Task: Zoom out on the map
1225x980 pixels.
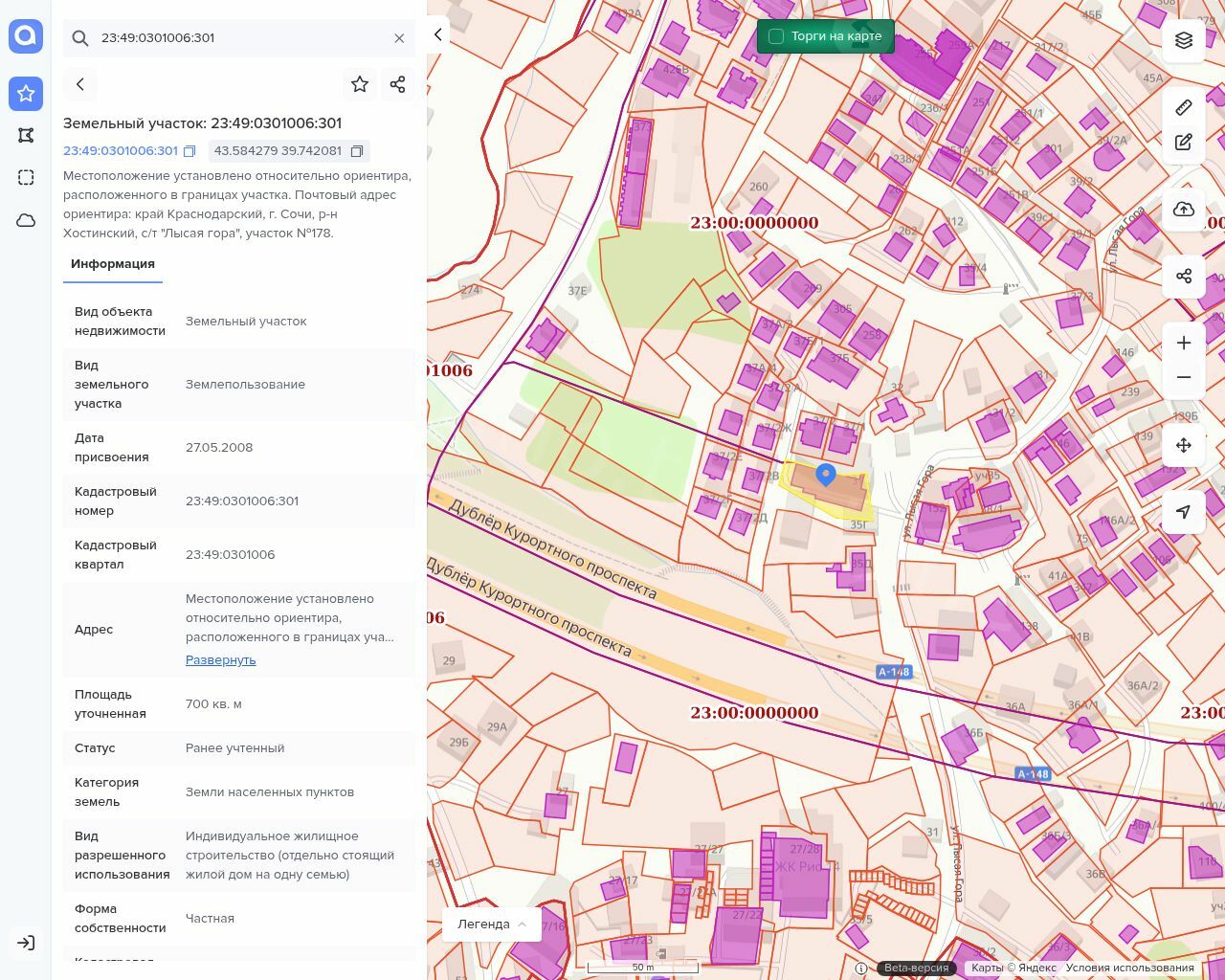Action: click(x=1184, y=377)
